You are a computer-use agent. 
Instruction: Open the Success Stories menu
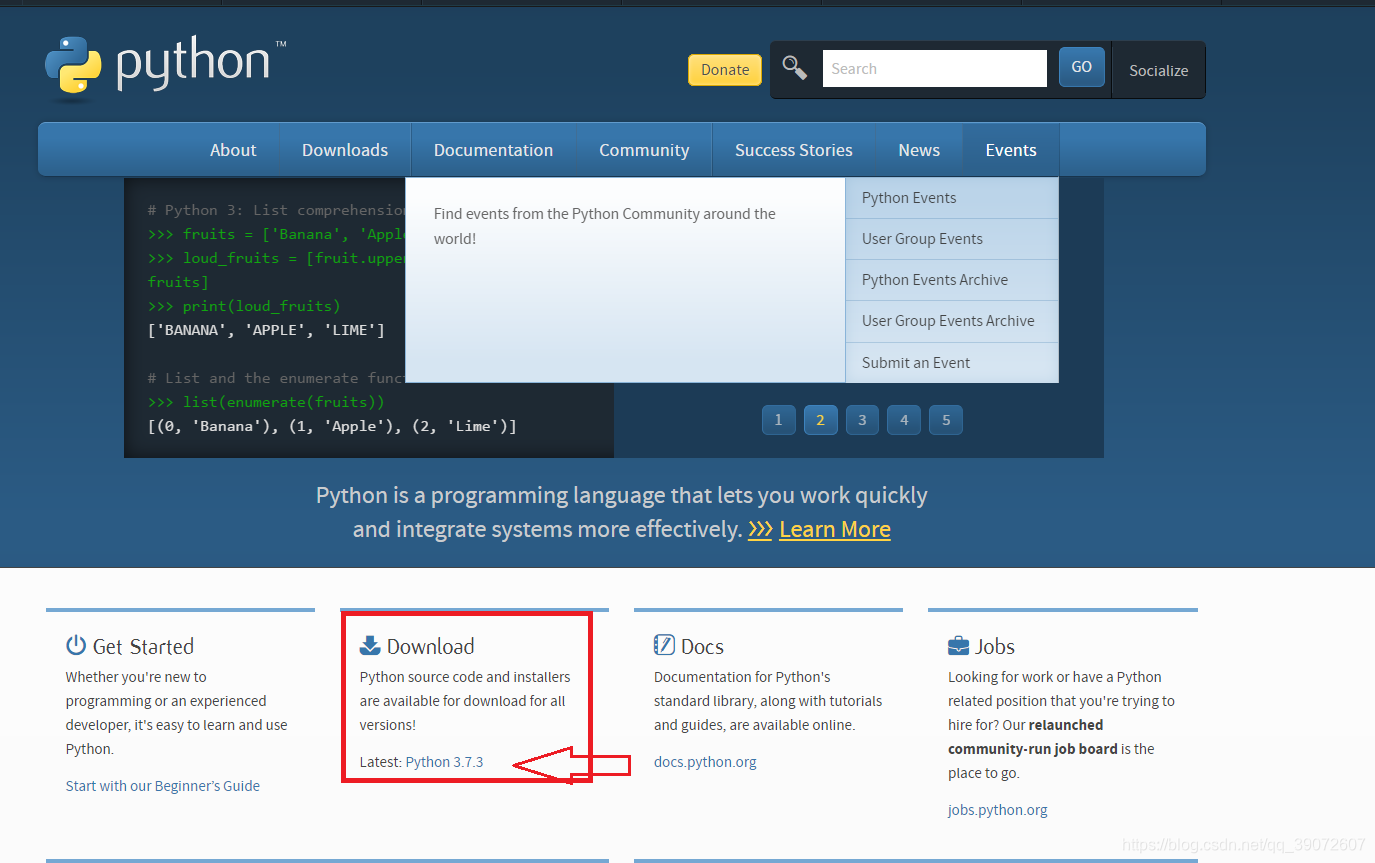point(794,150)
